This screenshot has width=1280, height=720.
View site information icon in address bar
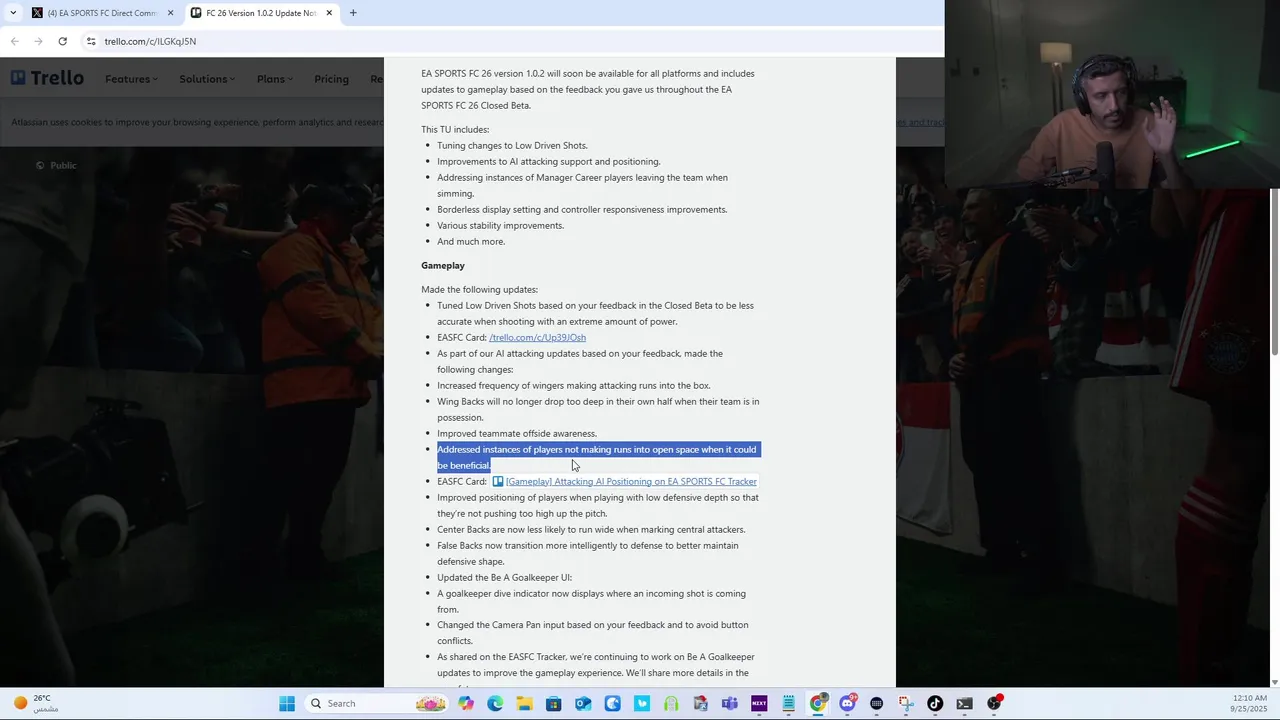[91, 41]
